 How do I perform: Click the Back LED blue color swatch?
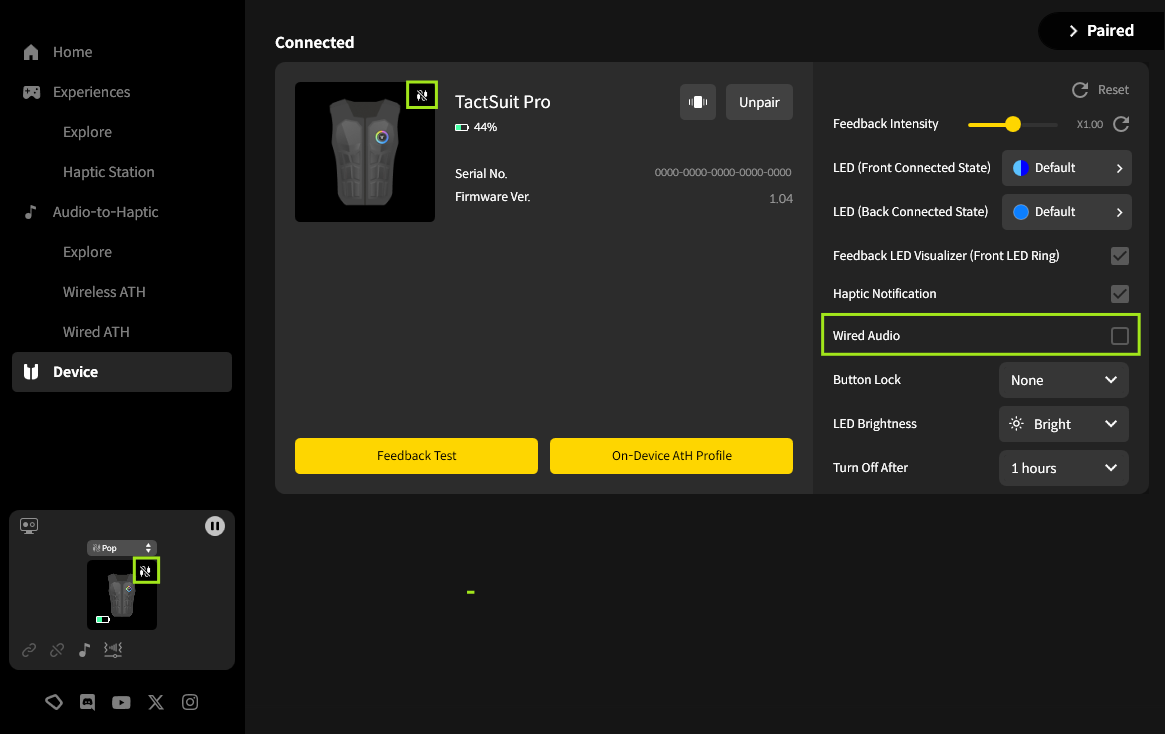click(1021, 212)
